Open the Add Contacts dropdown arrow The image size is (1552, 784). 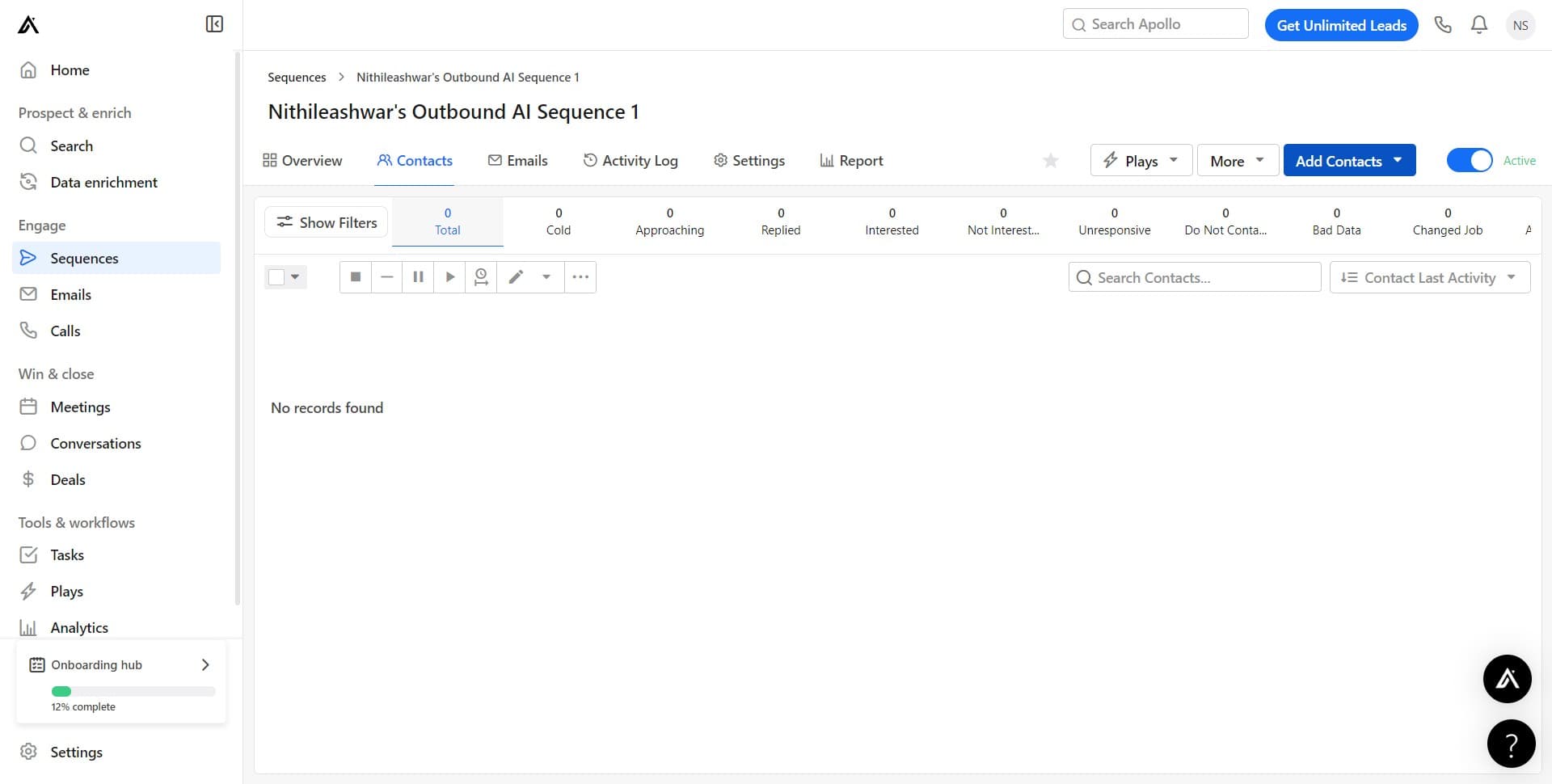[x=1399, y=160]
